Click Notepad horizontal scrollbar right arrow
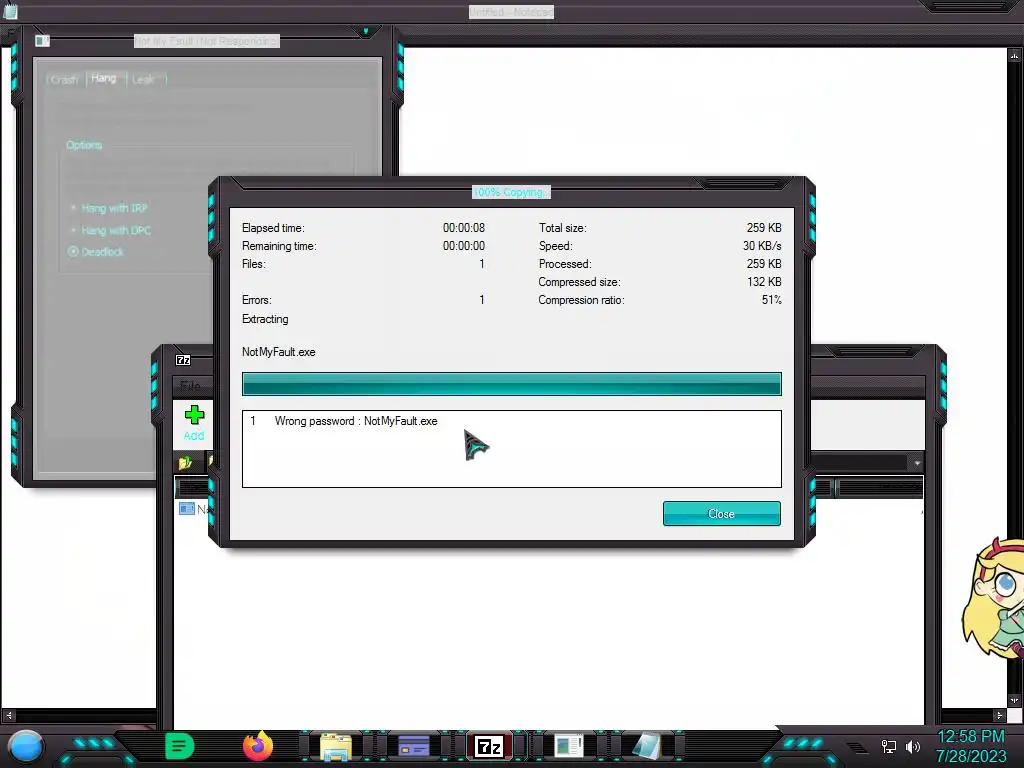1024x768 pixels. click(x=999, y=716)
